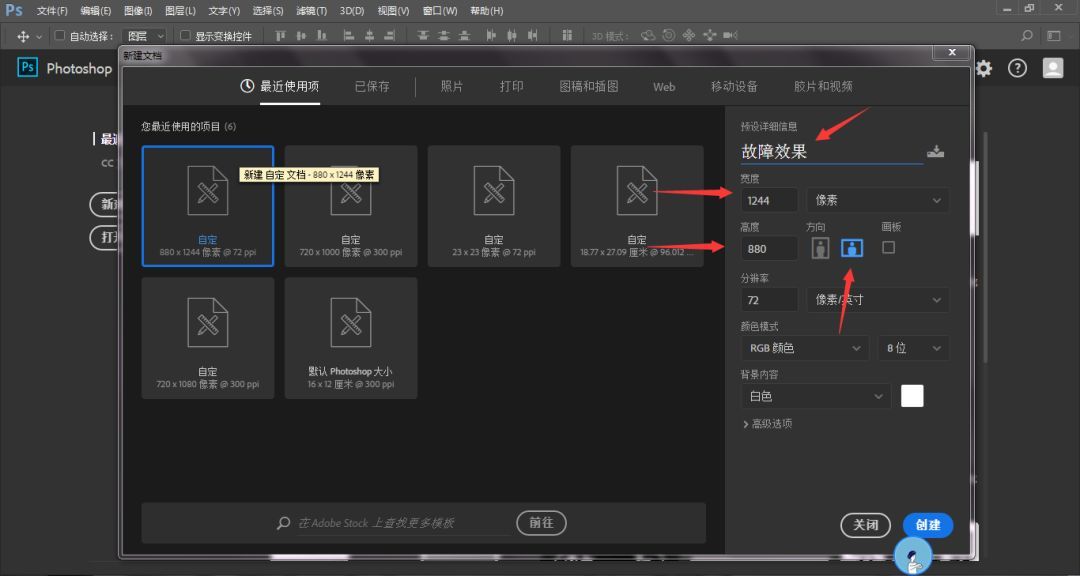The width and height of the screenshot is (1080, 576).
Task: Open workspace layout switcher icon
Action: pos(1054,36)
